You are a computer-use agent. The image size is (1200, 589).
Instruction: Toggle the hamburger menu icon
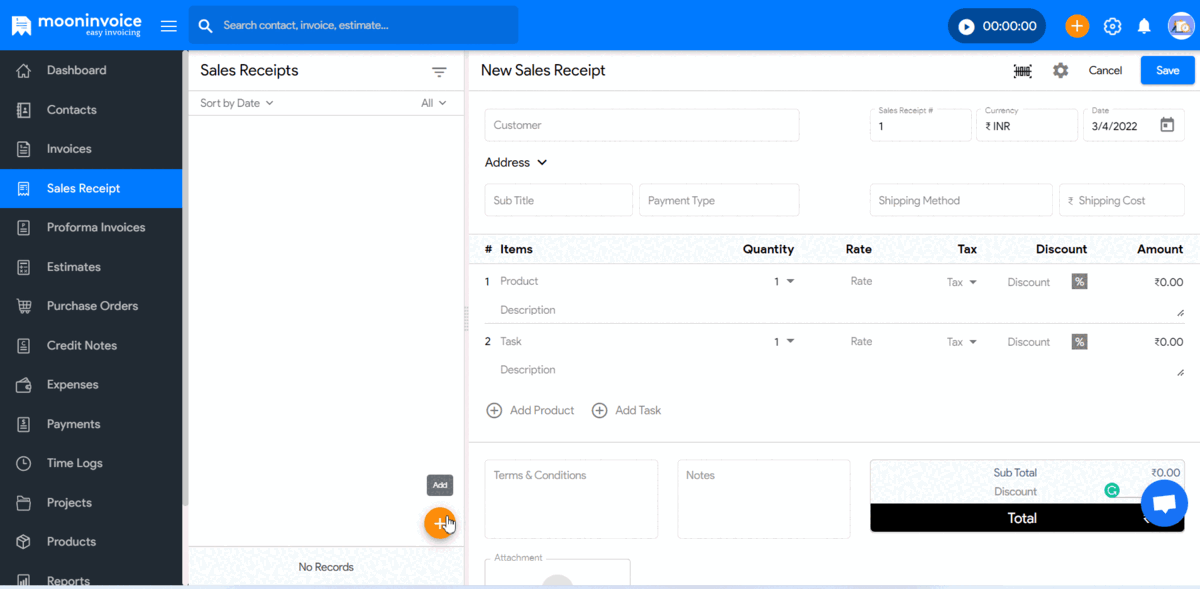[169, 26]
